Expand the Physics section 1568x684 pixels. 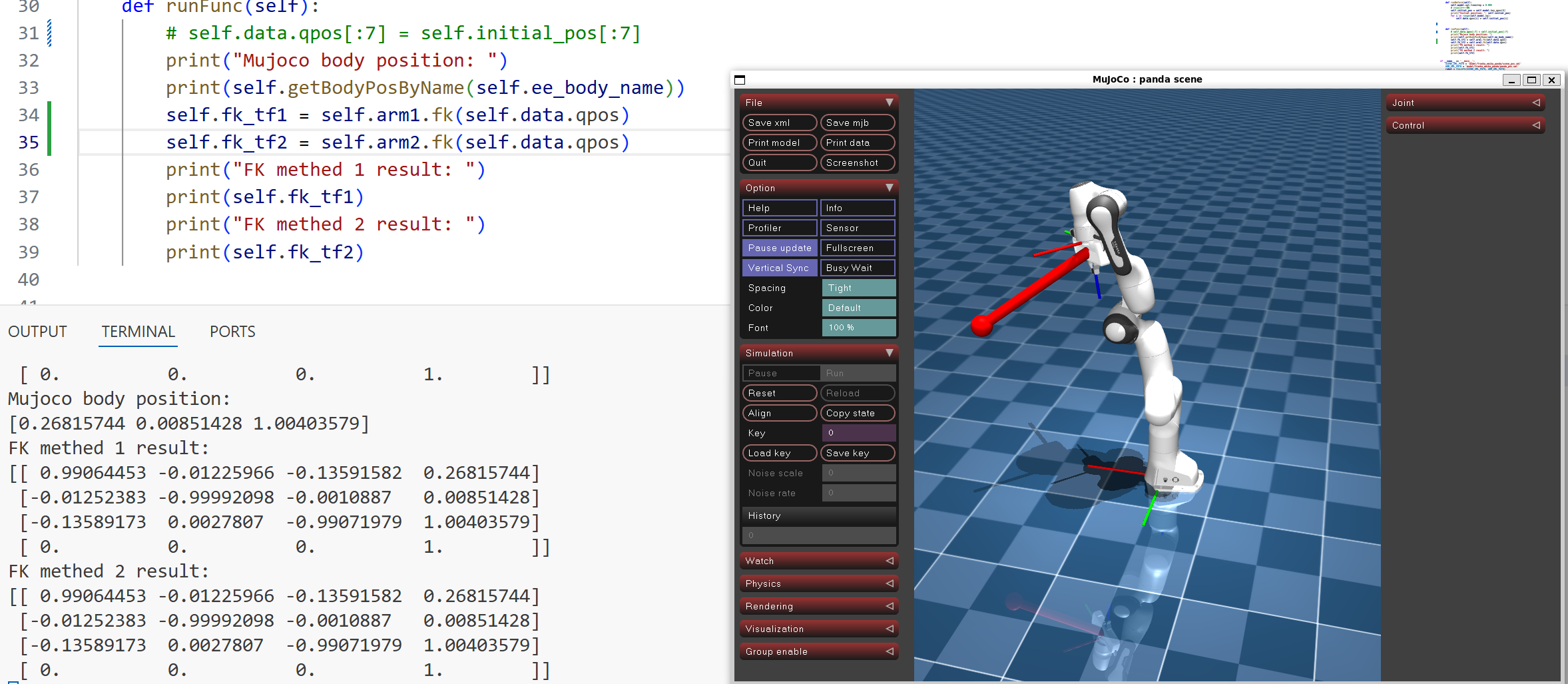pos(818,583)
